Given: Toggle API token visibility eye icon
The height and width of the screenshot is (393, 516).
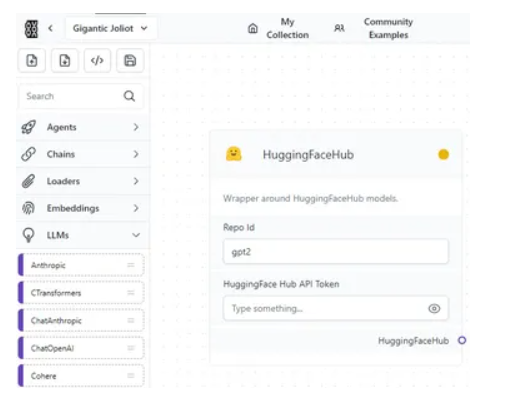Looking at the screenshot, I should tap(434, 309).
